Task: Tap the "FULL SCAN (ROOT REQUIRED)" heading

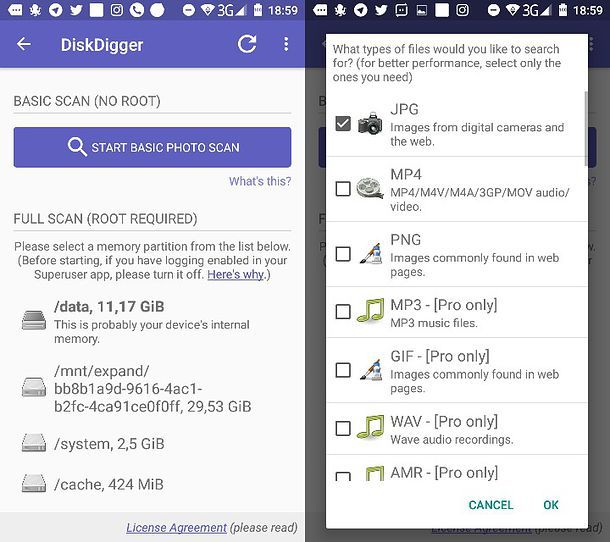Action: pos(105,219)
